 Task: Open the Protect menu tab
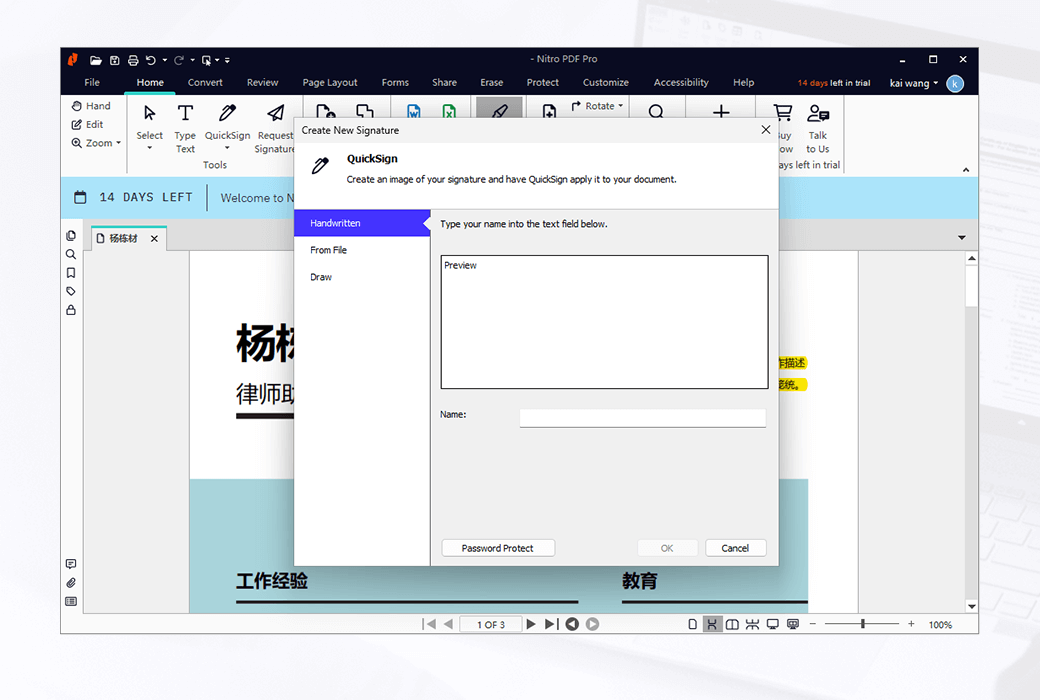point(543,82)
